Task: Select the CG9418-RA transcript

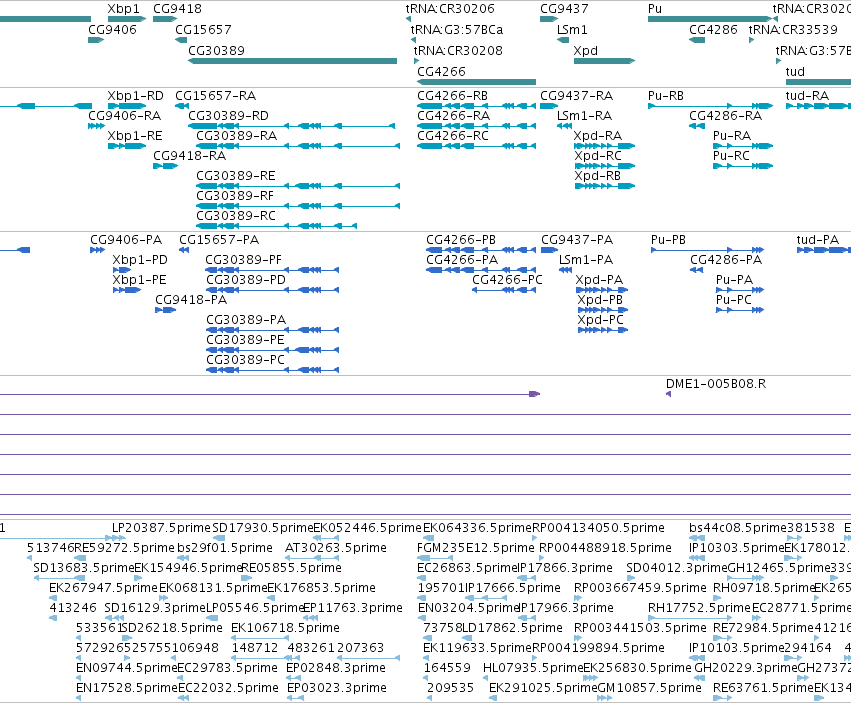Action: 166,166
